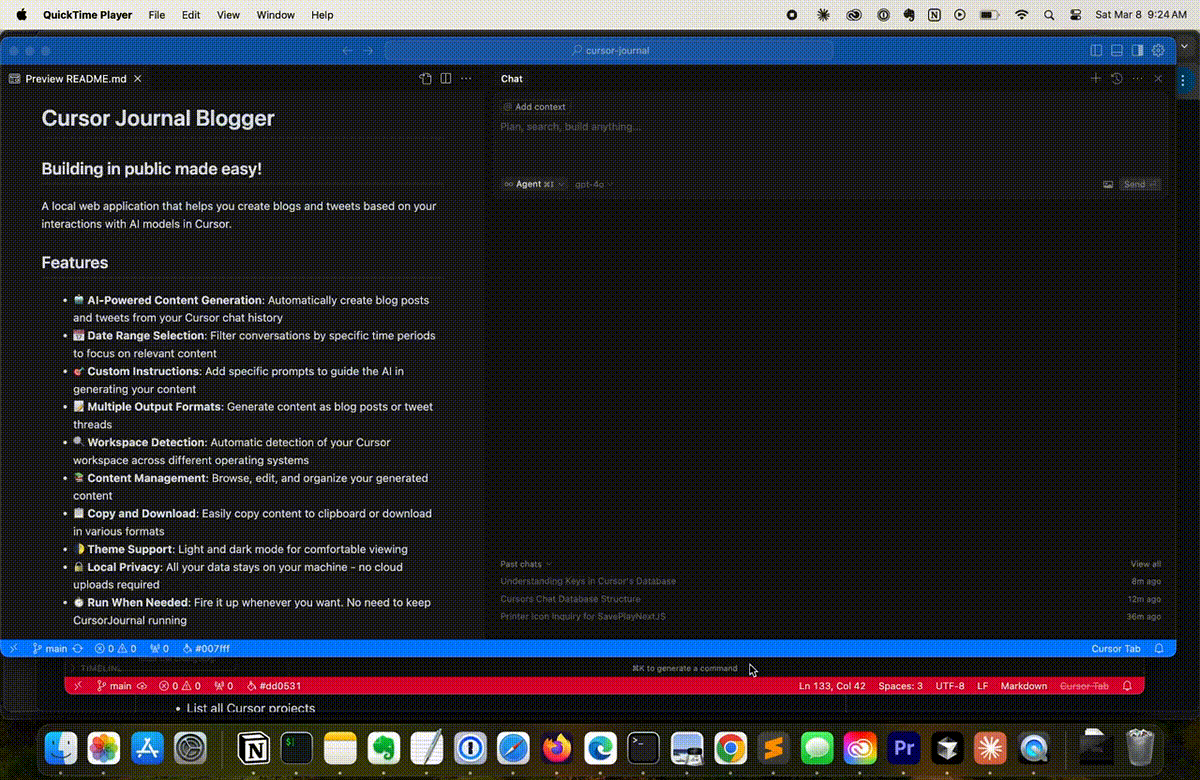This screenshot has height=780, width=1200.
Task: Open chat history via the clock icon
Action: [x=1117, y=78]
